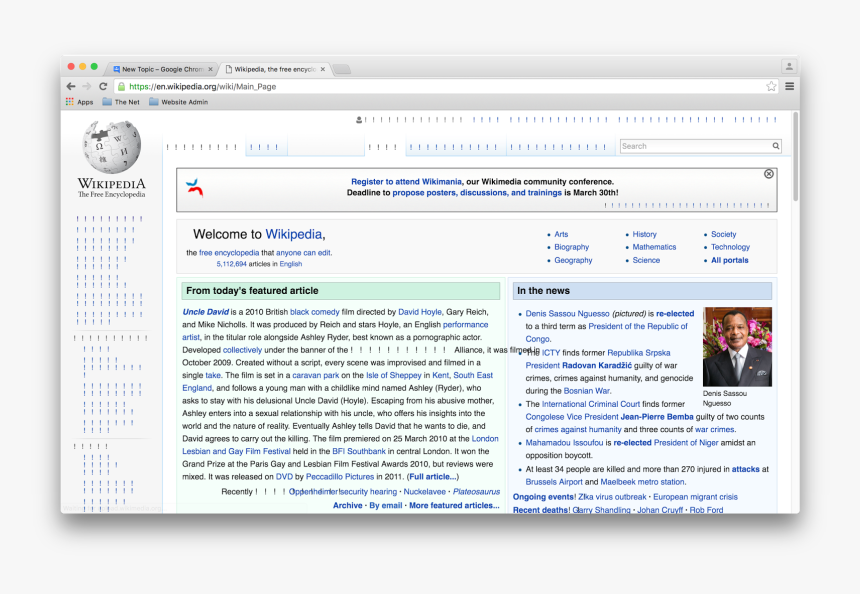Open the Biography portal
Image resolution: width=860 pixels, height=594 pixels.
[x=572, y=247]
